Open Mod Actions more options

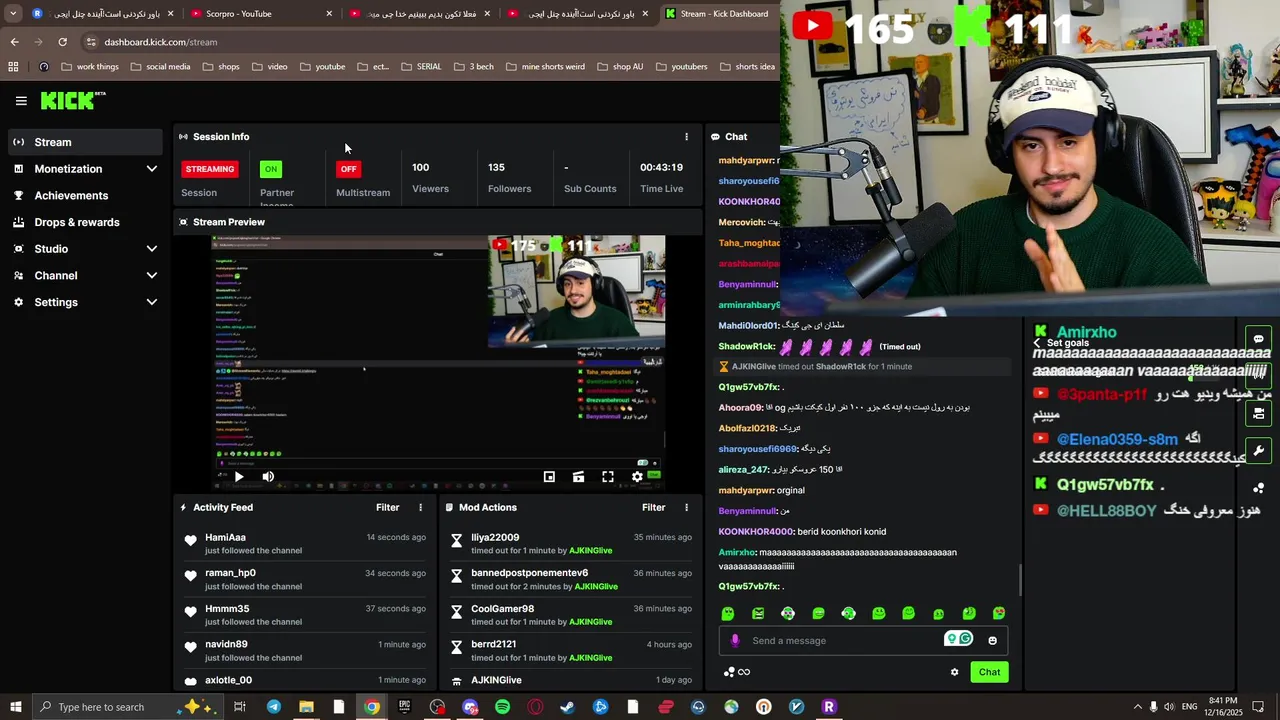686,508
